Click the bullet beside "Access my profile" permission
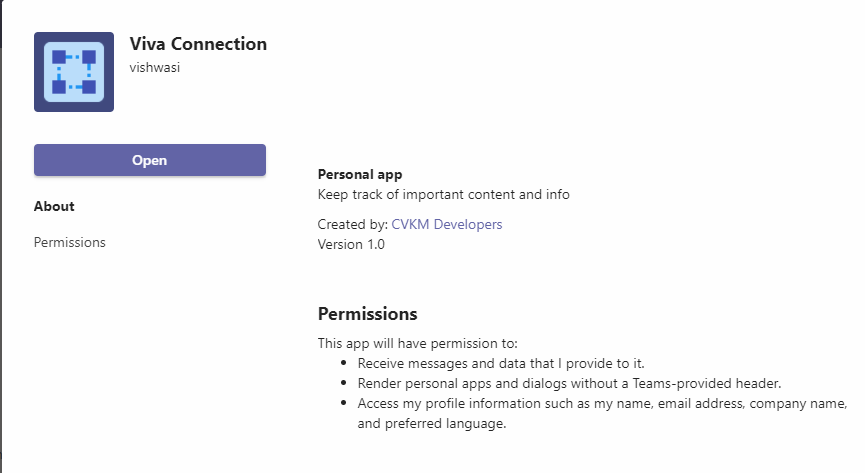Image resolution: width=865 pixels, height=473 pixels. pos(345,403)
